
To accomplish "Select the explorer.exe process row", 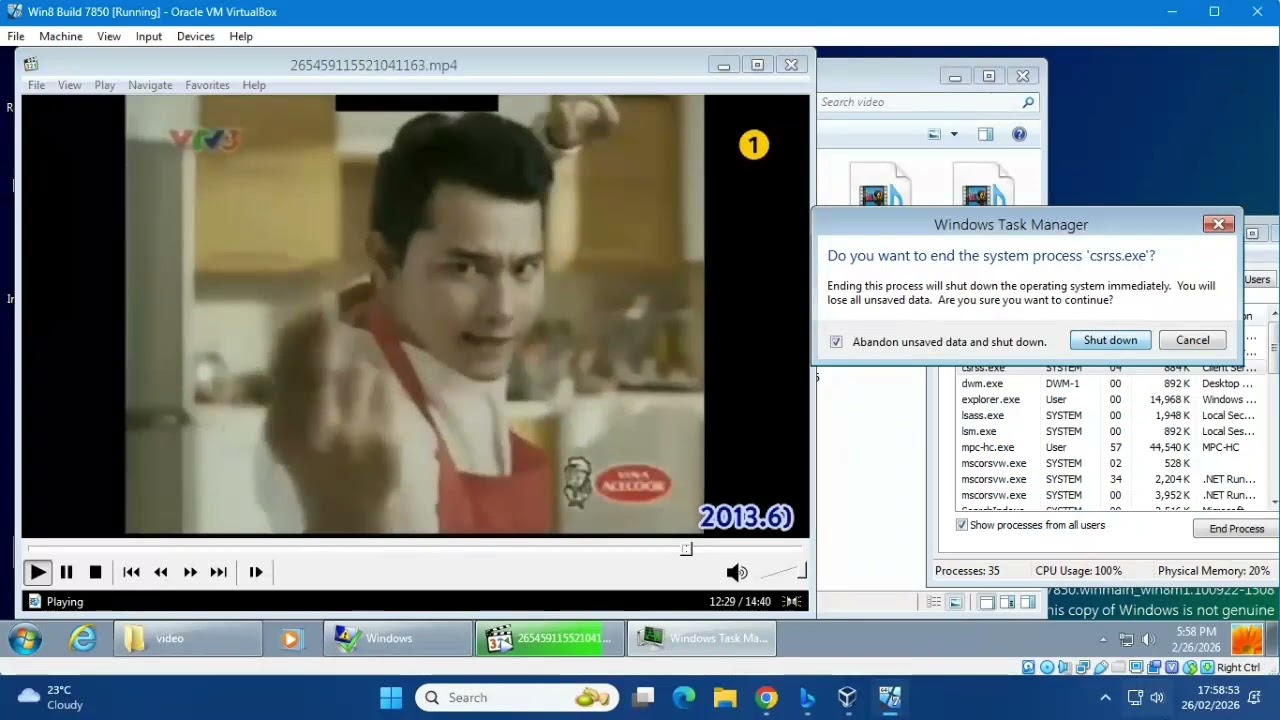I will pyautogui.click(x=1110, y=399).
